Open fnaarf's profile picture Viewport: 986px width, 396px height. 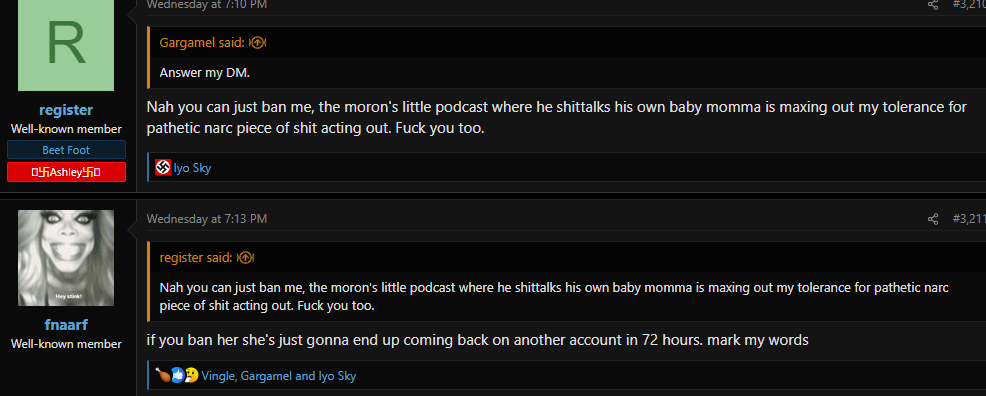click(x=66, y=258)
